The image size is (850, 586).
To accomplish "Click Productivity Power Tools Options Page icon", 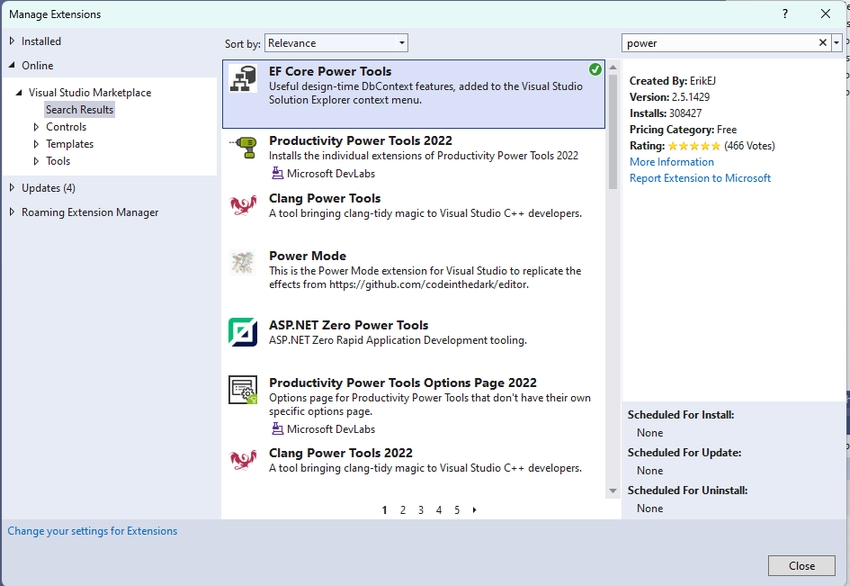I will pyautogui.click(x=243, y=390).
